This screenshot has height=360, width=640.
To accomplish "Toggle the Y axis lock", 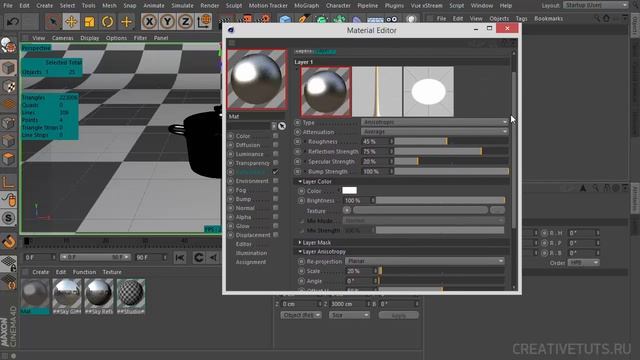I will (167, 22).
